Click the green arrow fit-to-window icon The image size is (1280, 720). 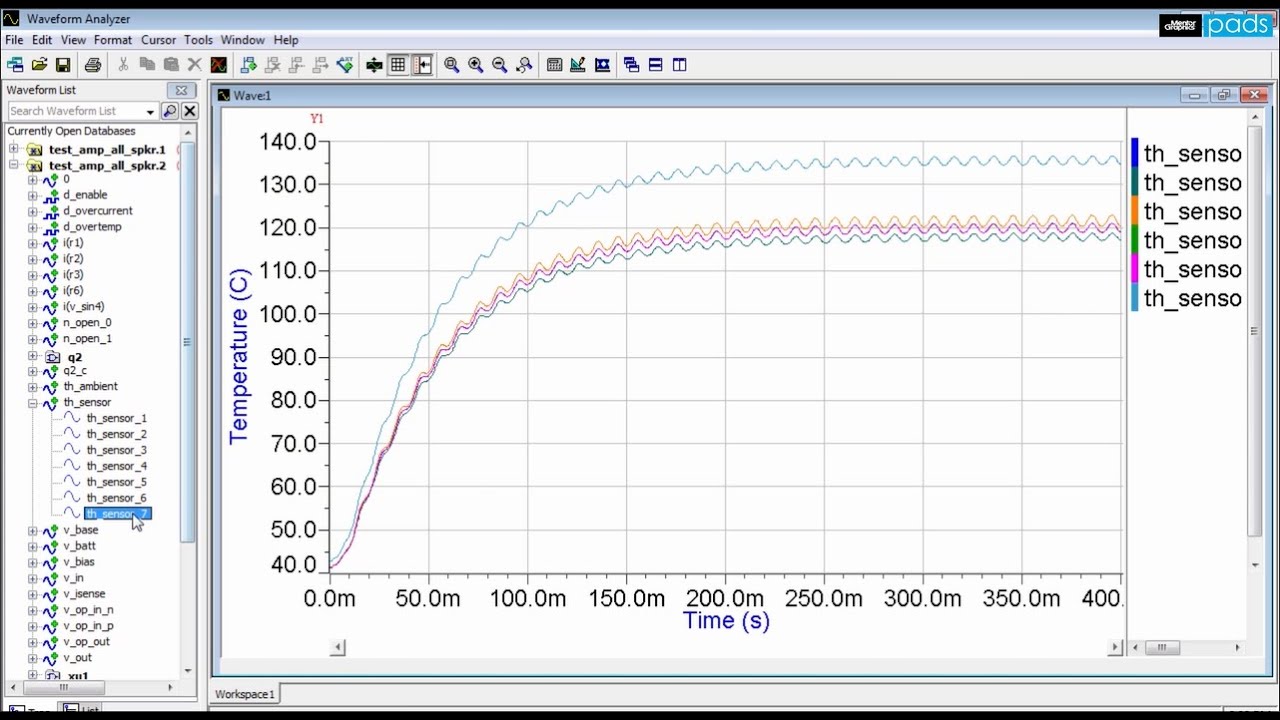tap(374, 65)
